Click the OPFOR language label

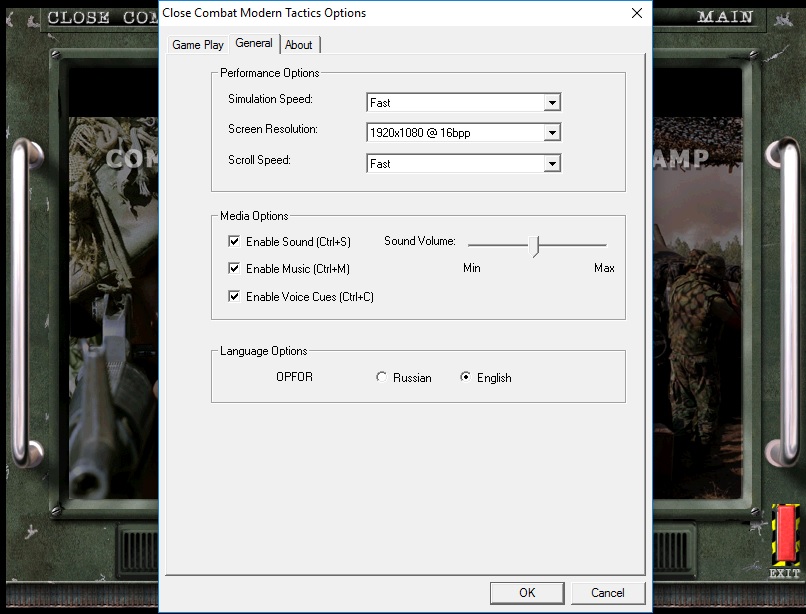click(295, 377)
